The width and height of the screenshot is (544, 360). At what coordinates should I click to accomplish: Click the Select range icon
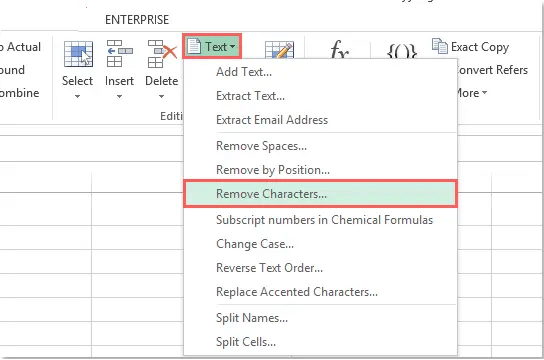point(78,54)
